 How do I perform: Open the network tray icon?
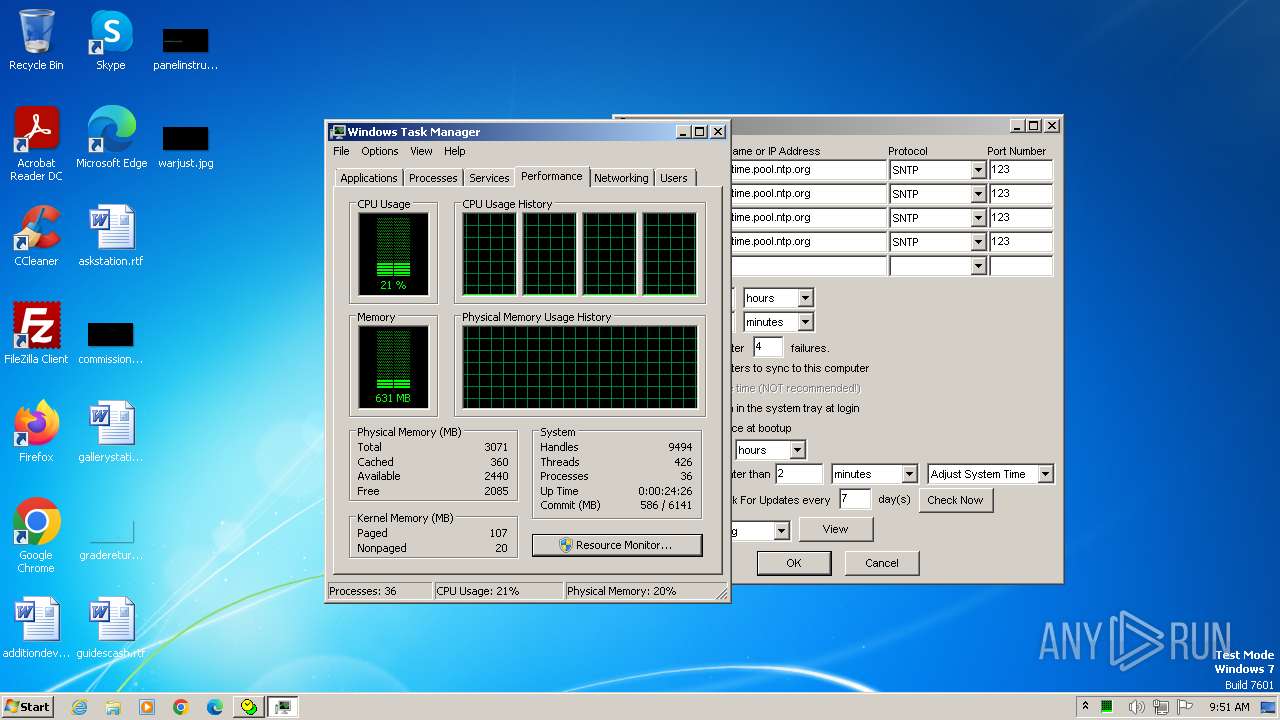[x=1162, y=707]
